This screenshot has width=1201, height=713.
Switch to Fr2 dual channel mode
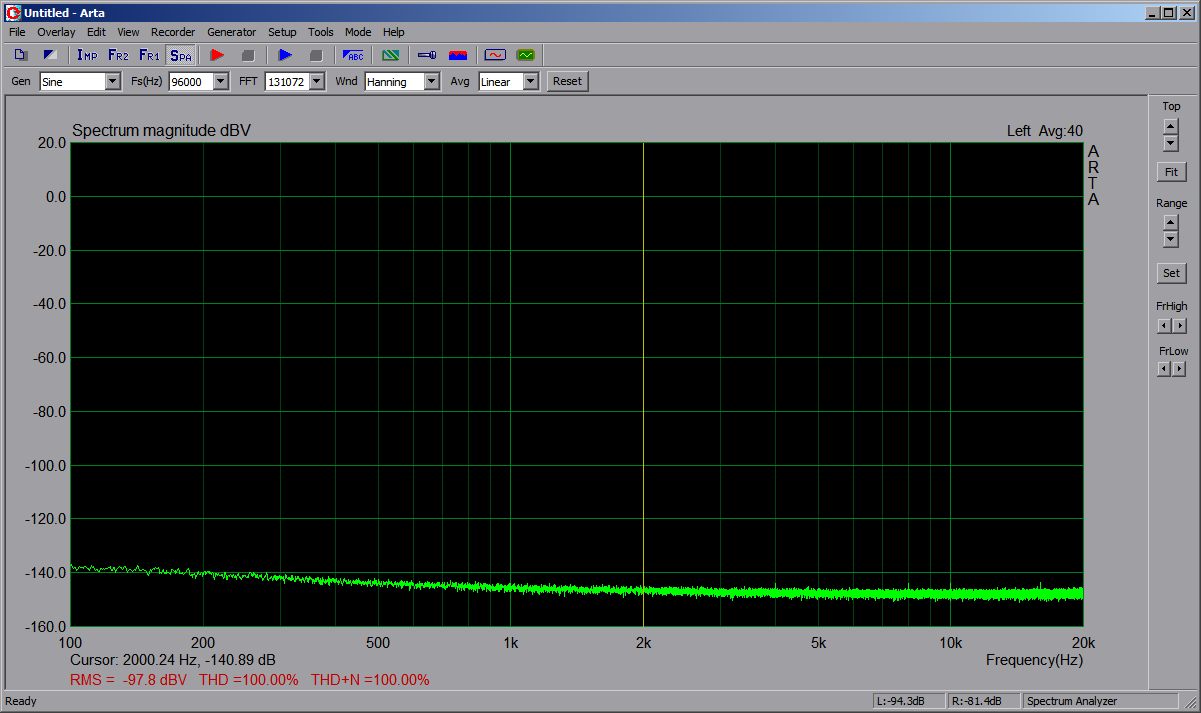pyautogui.click(x=118, y=55)
